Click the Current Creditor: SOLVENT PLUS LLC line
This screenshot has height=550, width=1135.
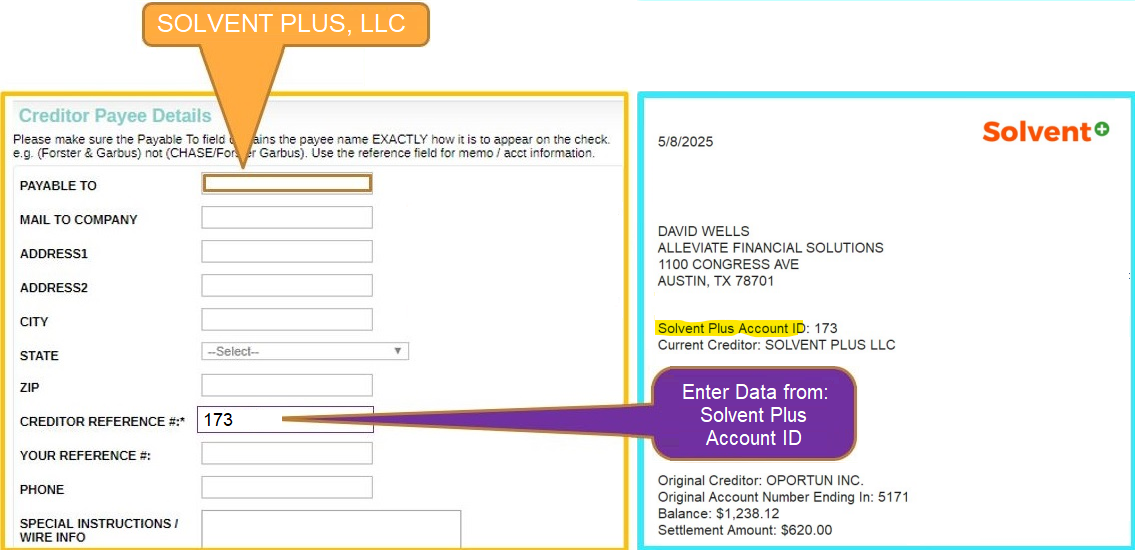coord(777,345)
